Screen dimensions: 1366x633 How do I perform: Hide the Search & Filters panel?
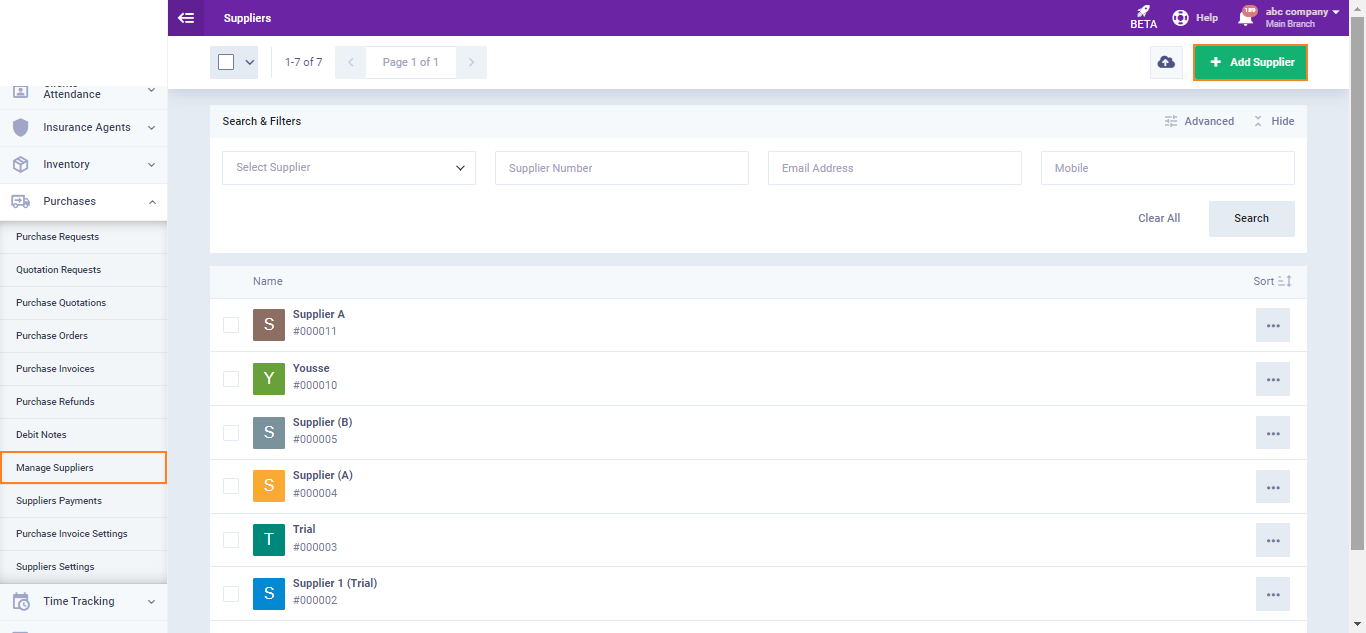coord(1273,121)
